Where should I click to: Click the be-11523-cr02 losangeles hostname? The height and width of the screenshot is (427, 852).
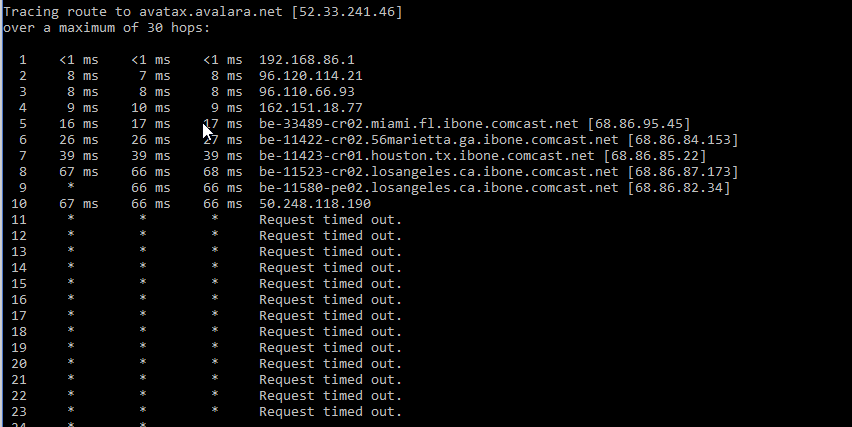pos(438,172)
